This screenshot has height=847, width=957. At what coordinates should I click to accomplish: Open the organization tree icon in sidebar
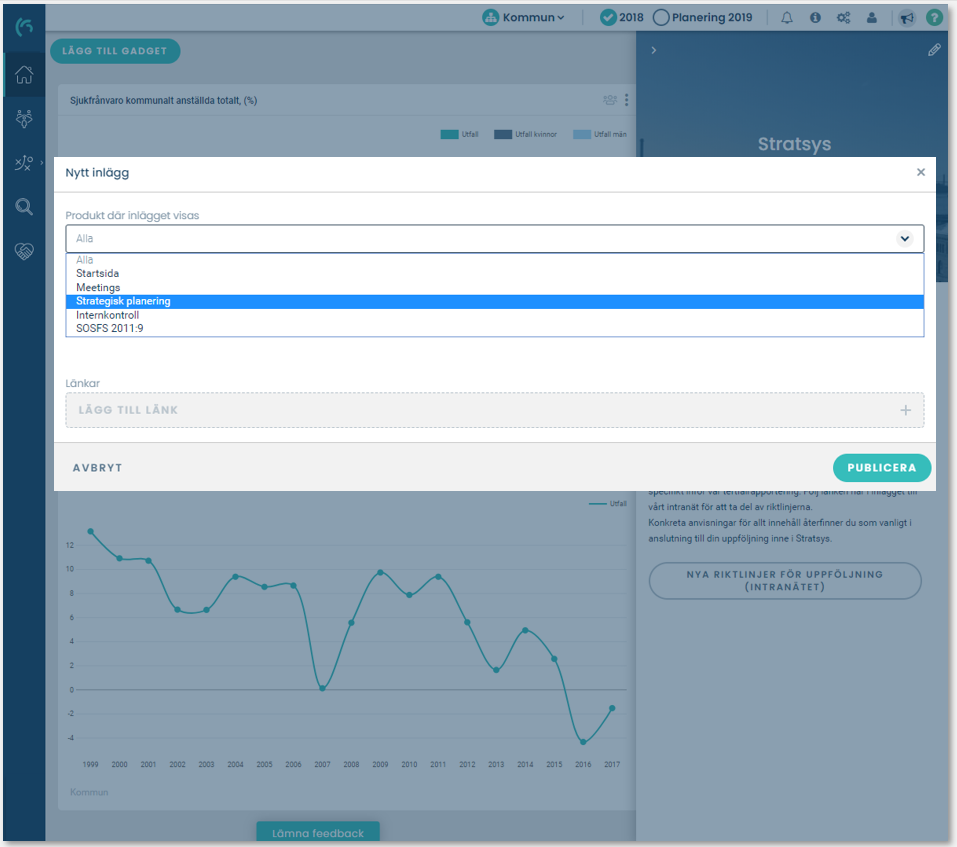click(x=24, y=118)
